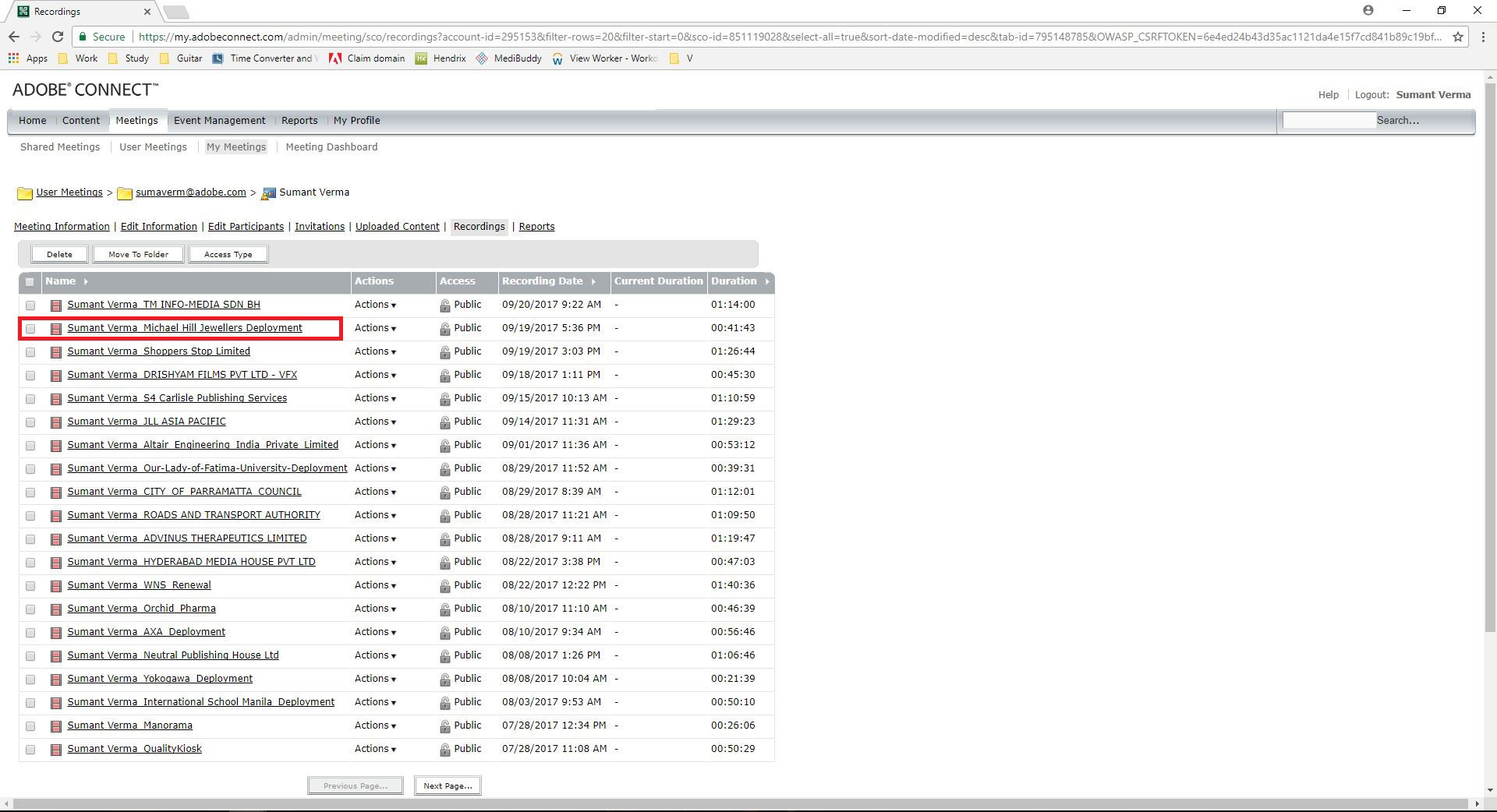Screen dimensions: 1497x812
Task: Click the recording icon beside QualityKiosk
Action: [x=56, y=750]
